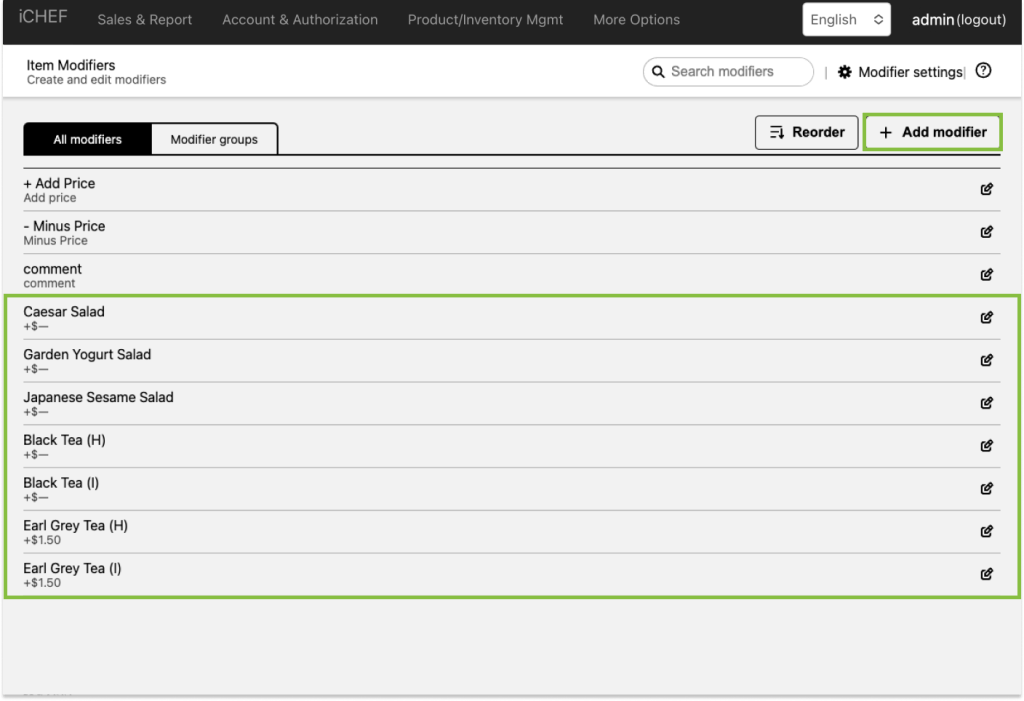Click edit icon for + Add Price

(x=987, y=190)
